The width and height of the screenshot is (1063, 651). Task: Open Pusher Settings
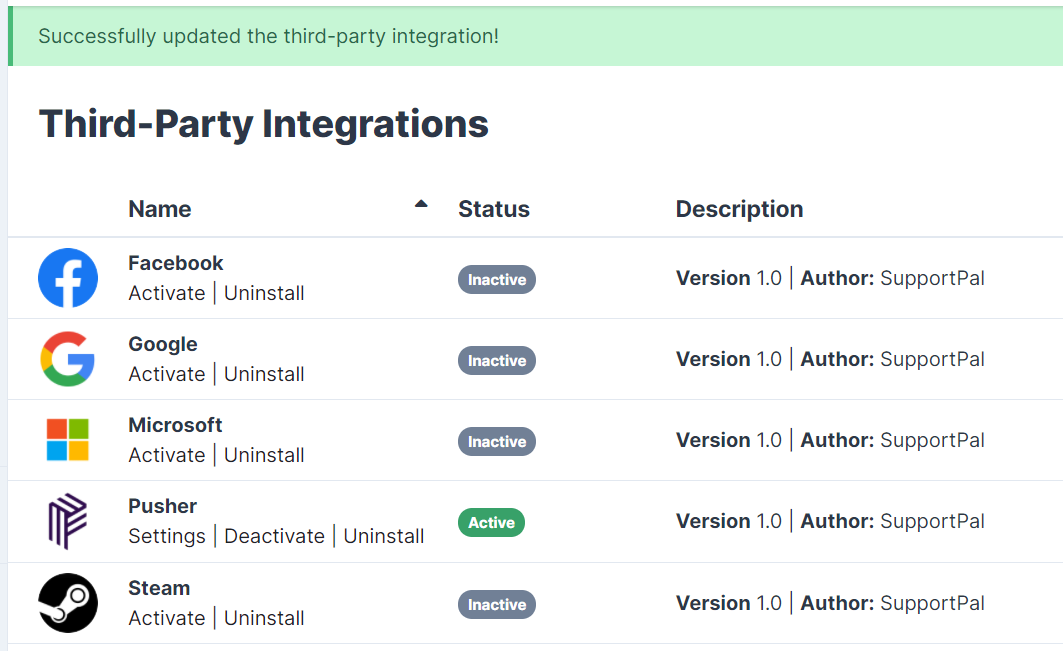(167, 536)
